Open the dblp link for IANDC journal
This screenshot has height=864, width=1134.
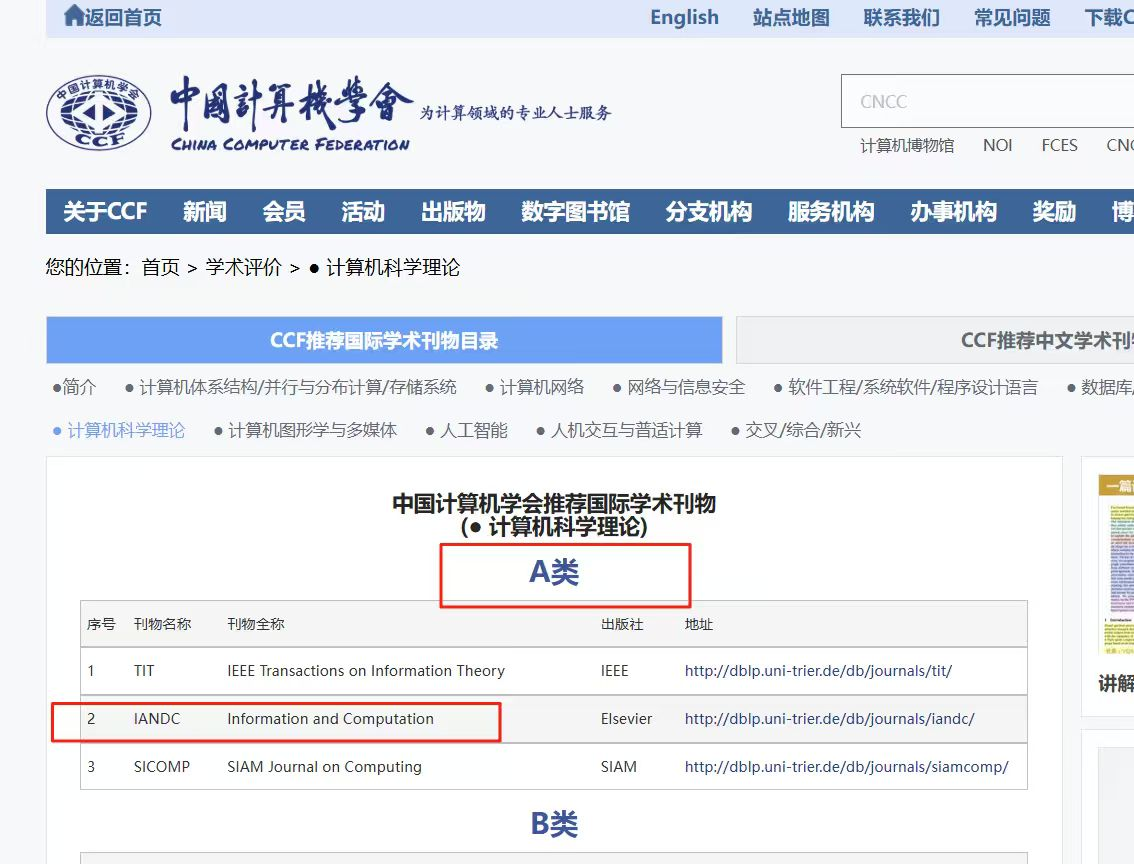[829, 719]
